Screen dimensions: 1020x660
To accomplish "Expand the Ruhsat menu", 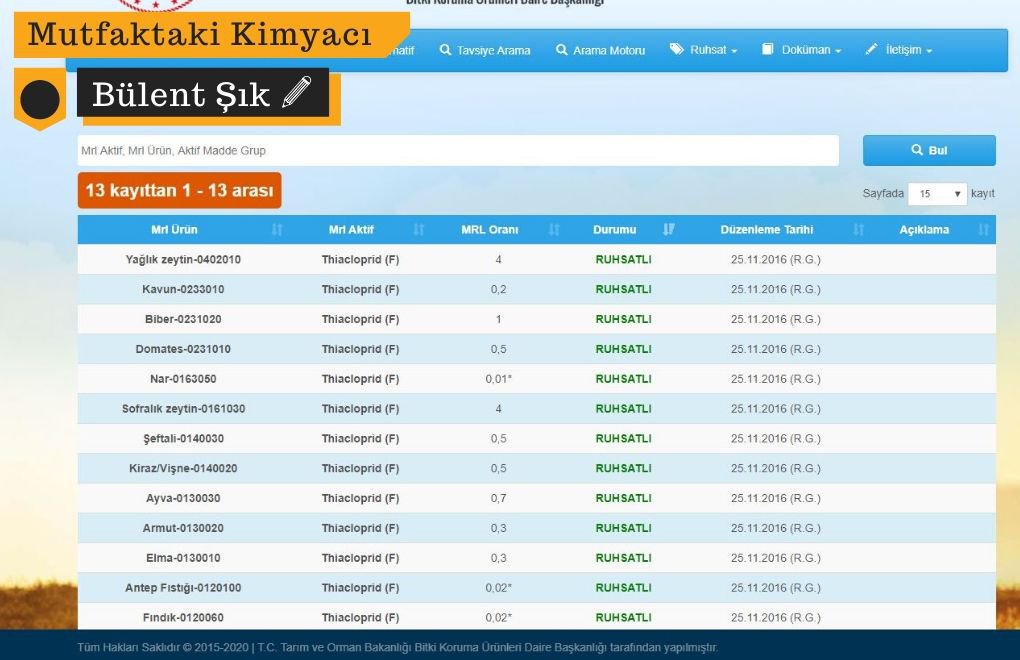I will click(x=704, y=49).
